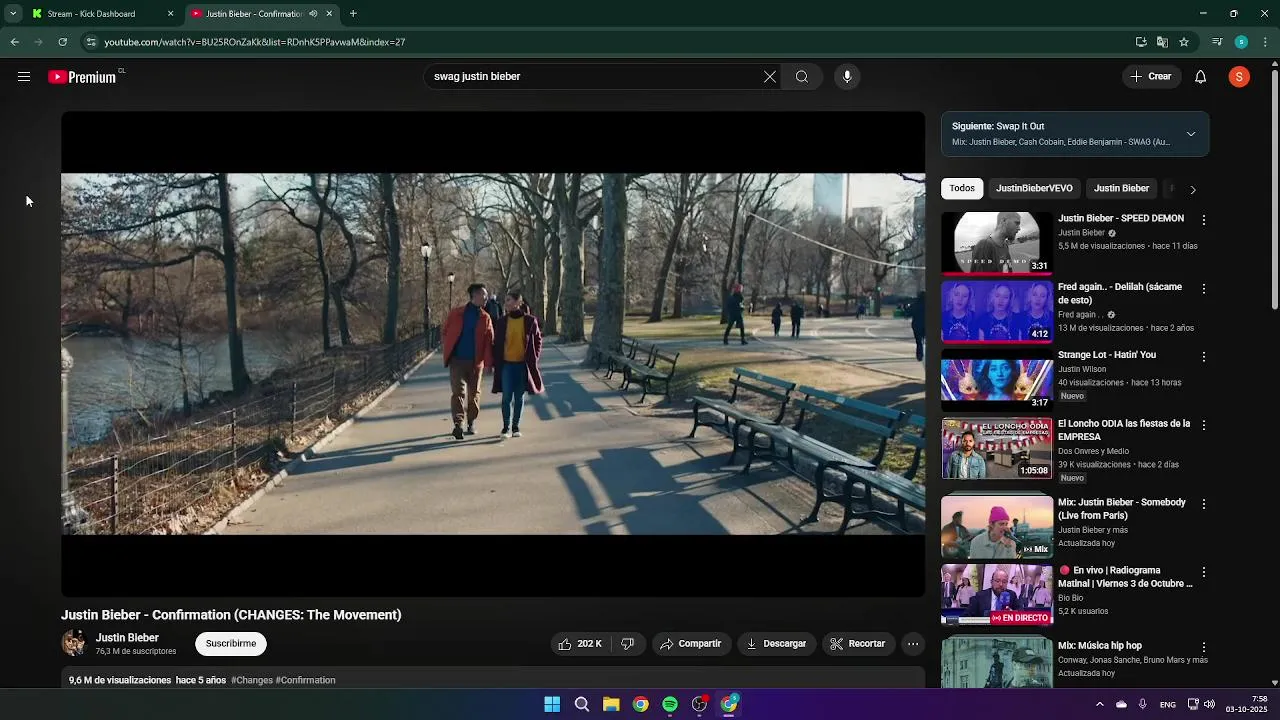This screenshot has width=1280, height=720.
Task: Open options for El Loncho video
Action: pos(1204,426)
